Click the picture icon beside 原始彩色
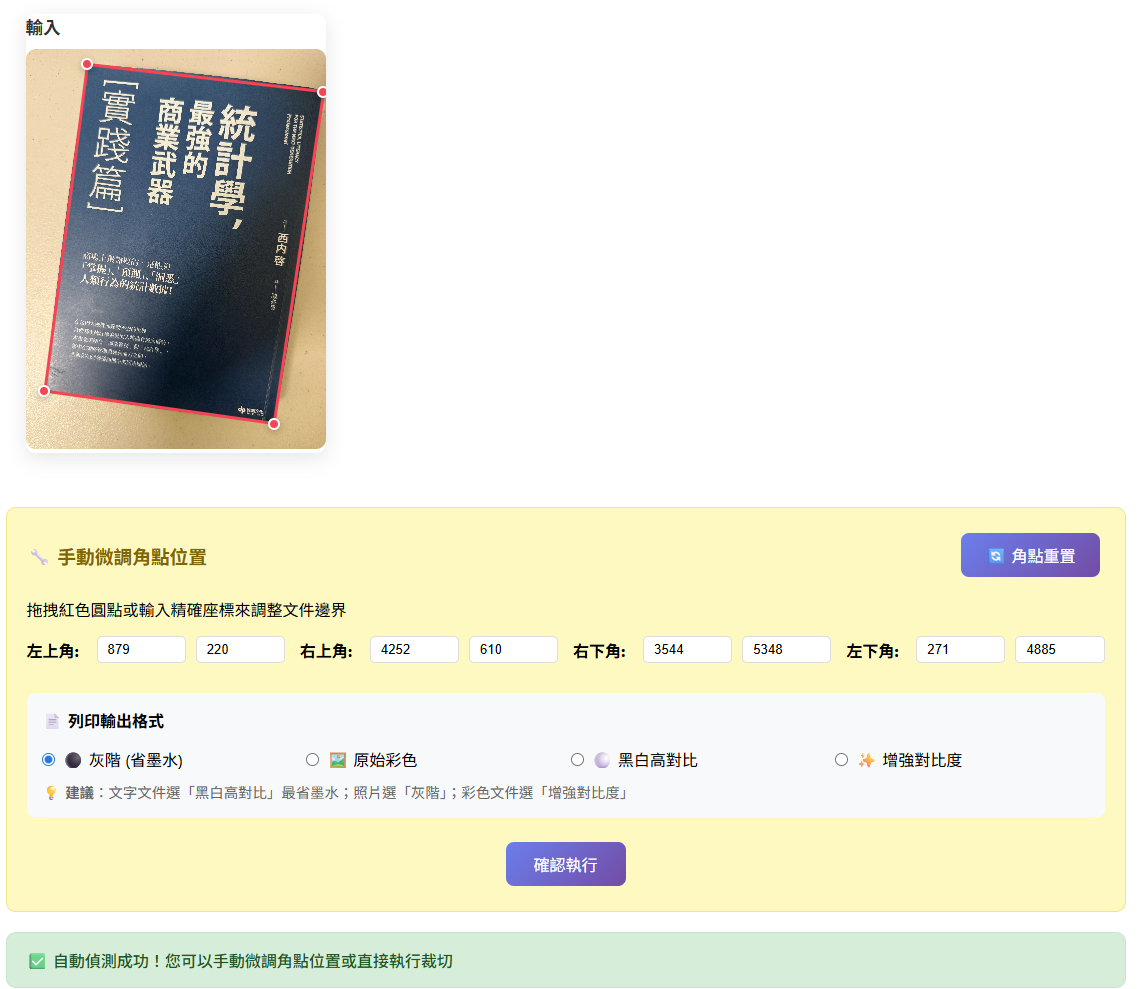This screenshot has width=1139, height=989. coord(338,760)
